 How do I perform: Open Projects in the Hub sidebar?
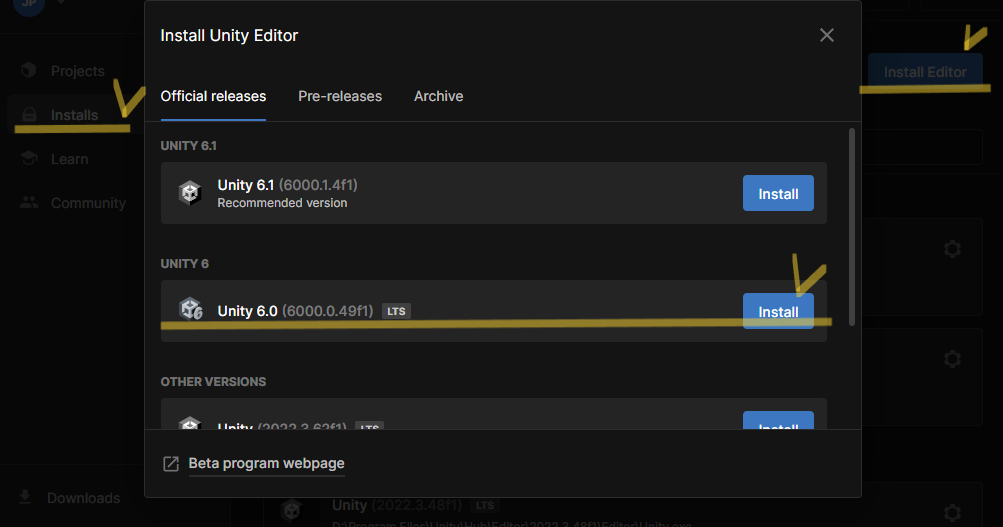(x=77, y=71)
